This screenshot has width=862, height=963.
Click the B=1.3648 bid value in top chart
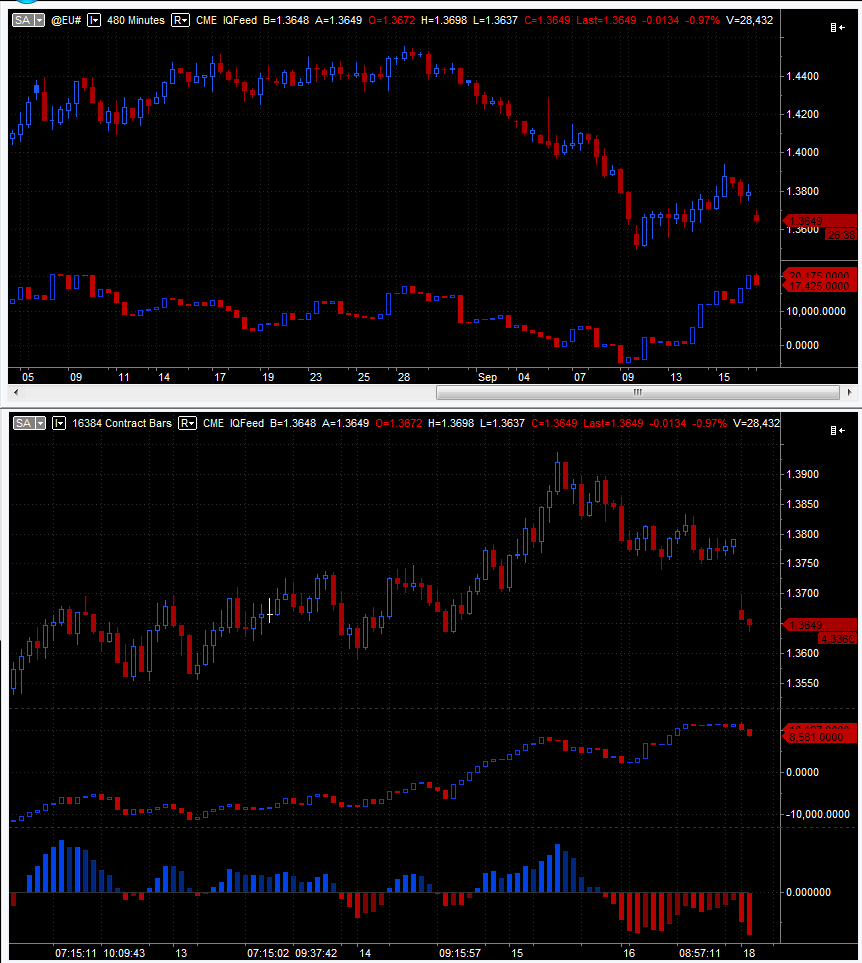tap(286, 20)
